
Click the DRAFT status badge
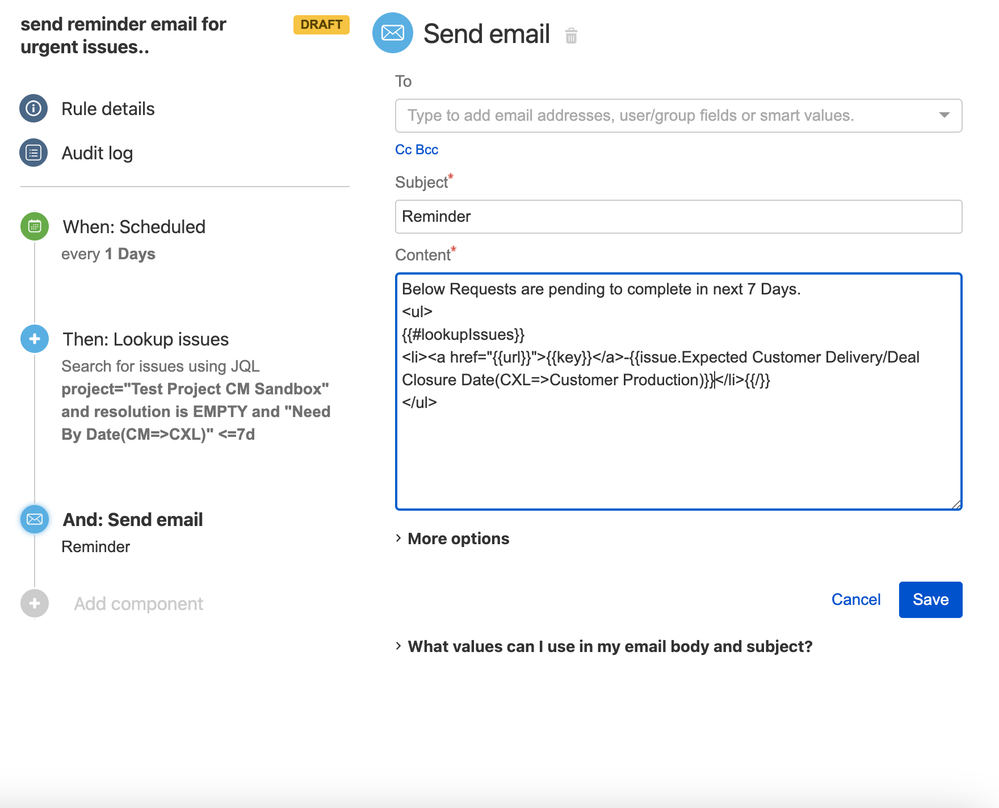pos(321,24)
